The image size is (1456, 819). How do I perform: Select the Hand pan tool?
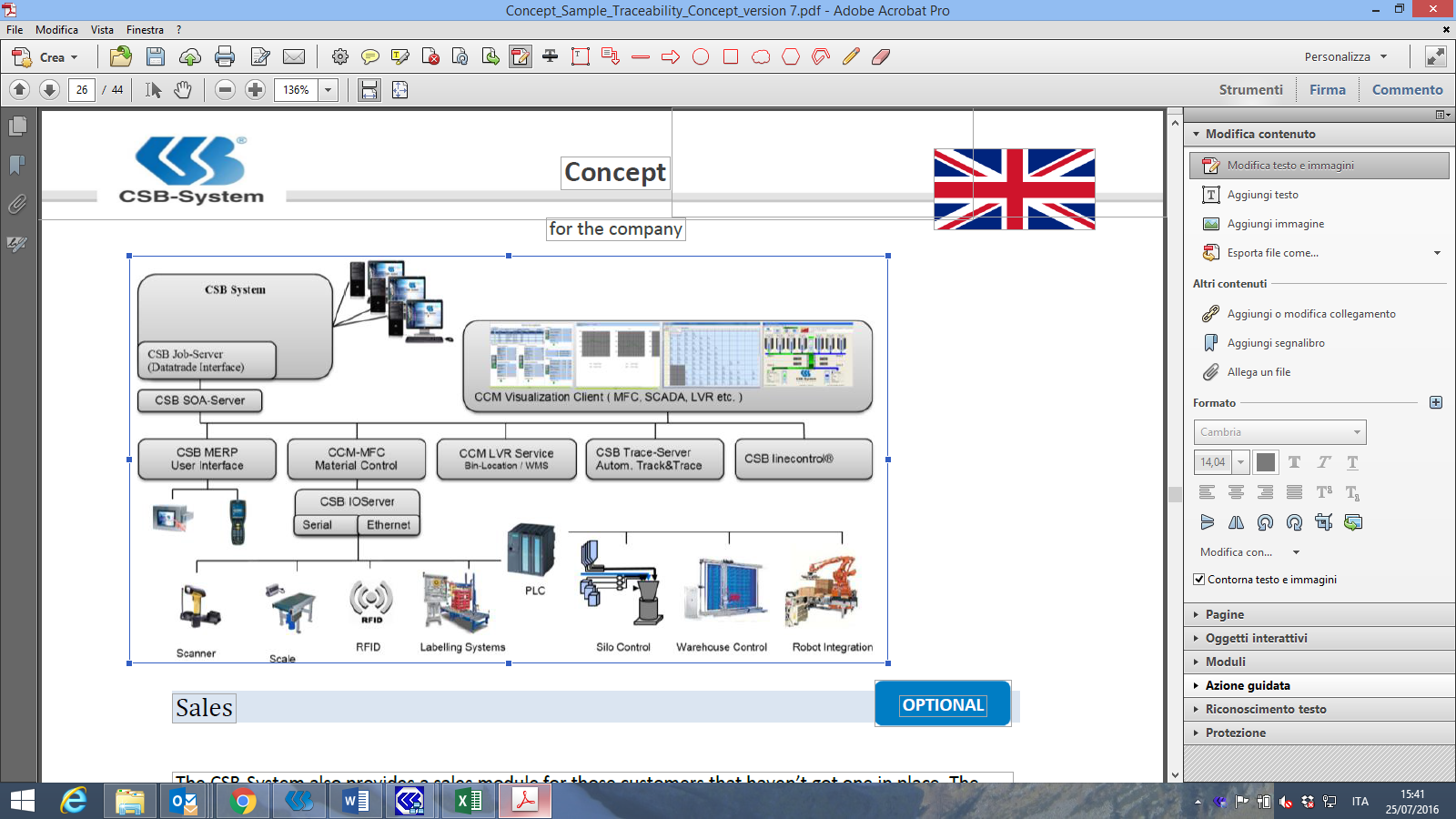click(183, 89)
